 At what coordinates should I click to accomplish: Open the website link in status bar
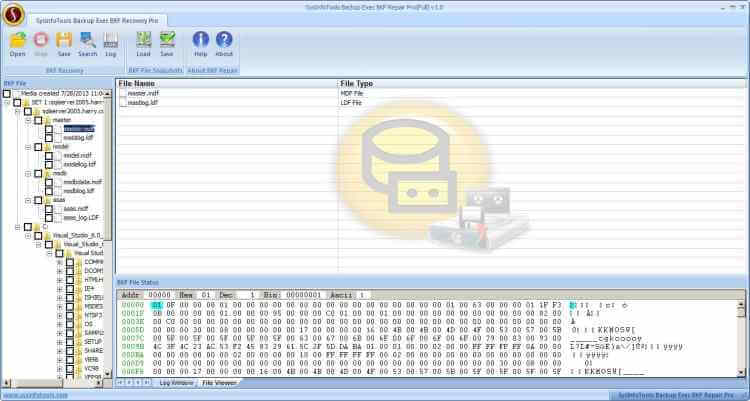(x=35, y=395)
